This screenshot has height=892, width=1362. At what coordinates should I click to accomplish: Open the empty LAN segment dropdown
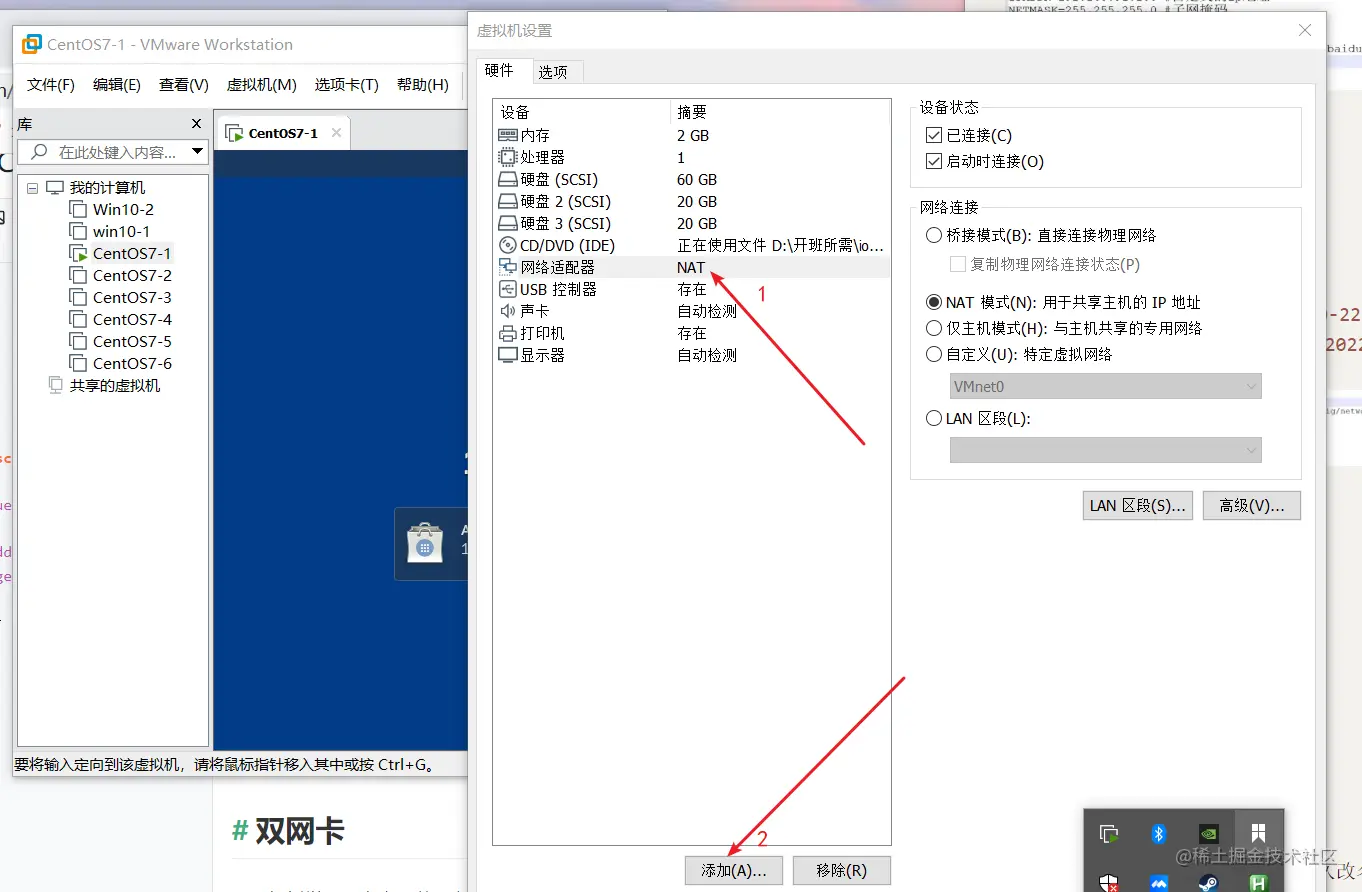pos(1105,451)
